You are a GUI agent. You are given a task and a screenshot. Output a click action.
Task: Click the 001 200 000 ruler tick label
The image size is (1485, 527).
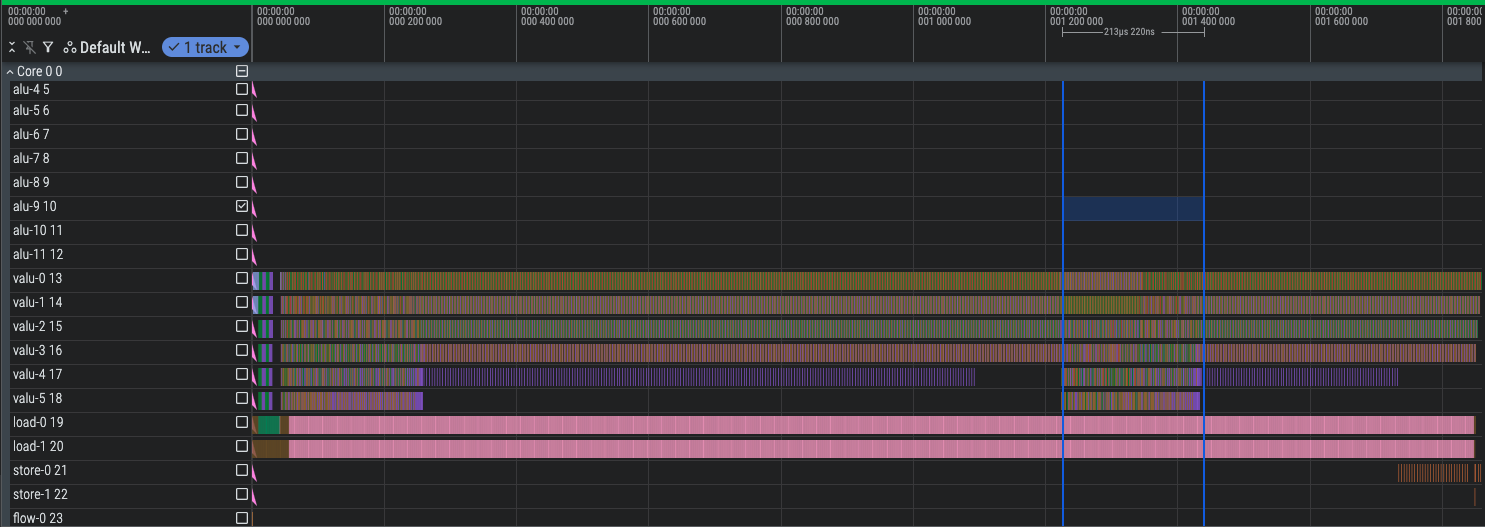[1076, 21]
